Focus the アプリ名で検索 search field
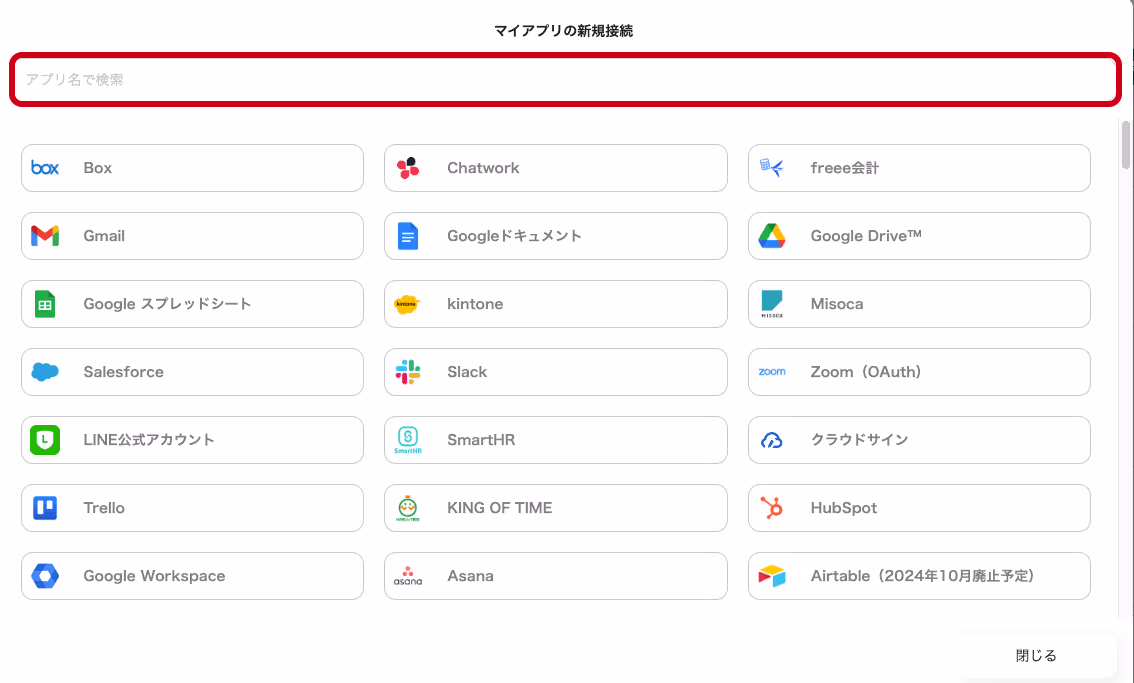Screen dimensions: 1134x683 point(566,80)
